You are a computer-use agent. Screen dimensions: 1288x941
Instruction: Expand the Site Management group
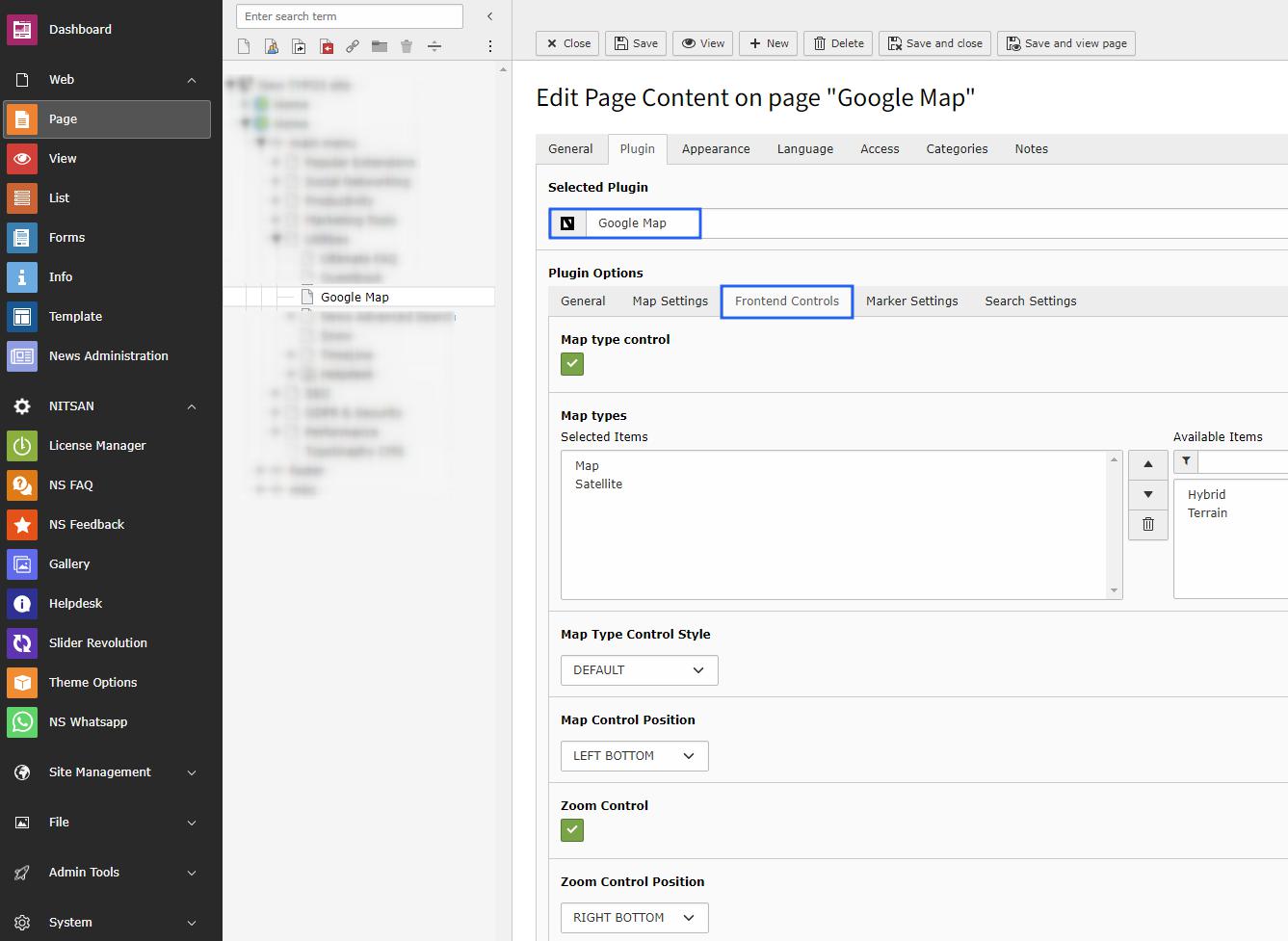pos(192,772)
